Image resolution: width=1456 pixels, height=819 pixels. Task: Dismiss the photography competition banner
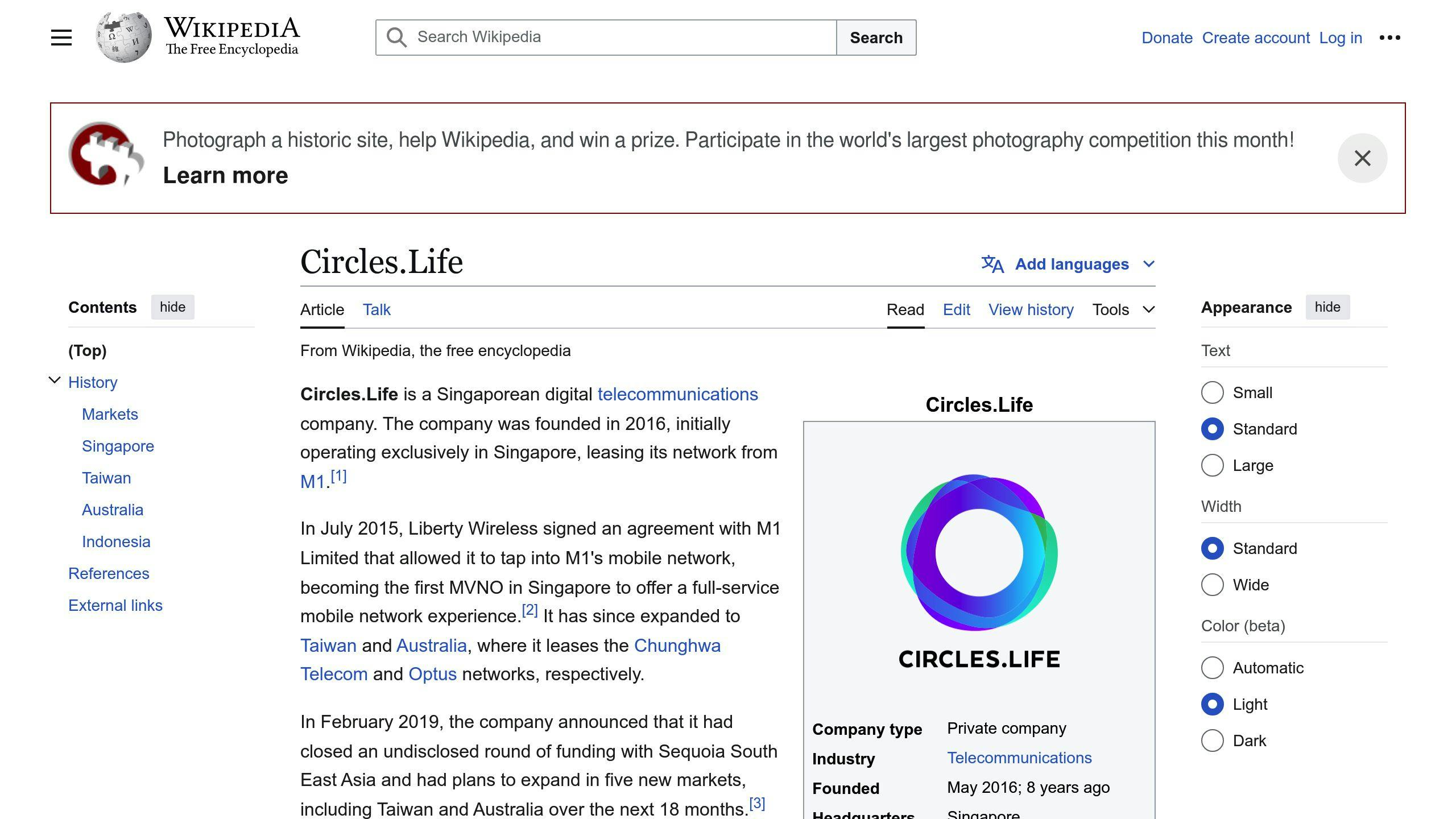pos(1362,158)
